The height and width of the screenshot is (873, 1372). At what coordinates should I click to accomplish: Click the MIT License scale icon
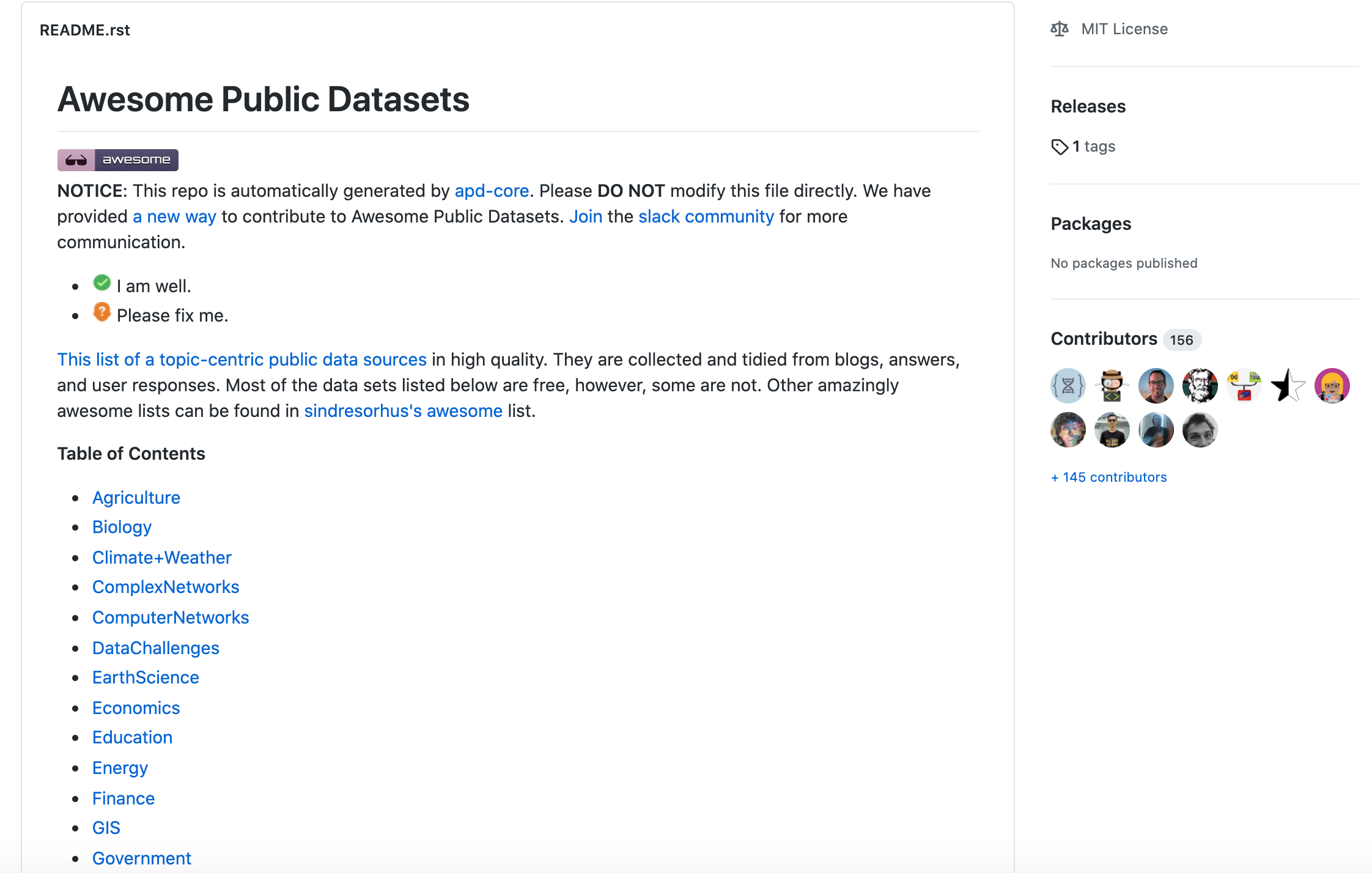click(x=1060, y=29)
